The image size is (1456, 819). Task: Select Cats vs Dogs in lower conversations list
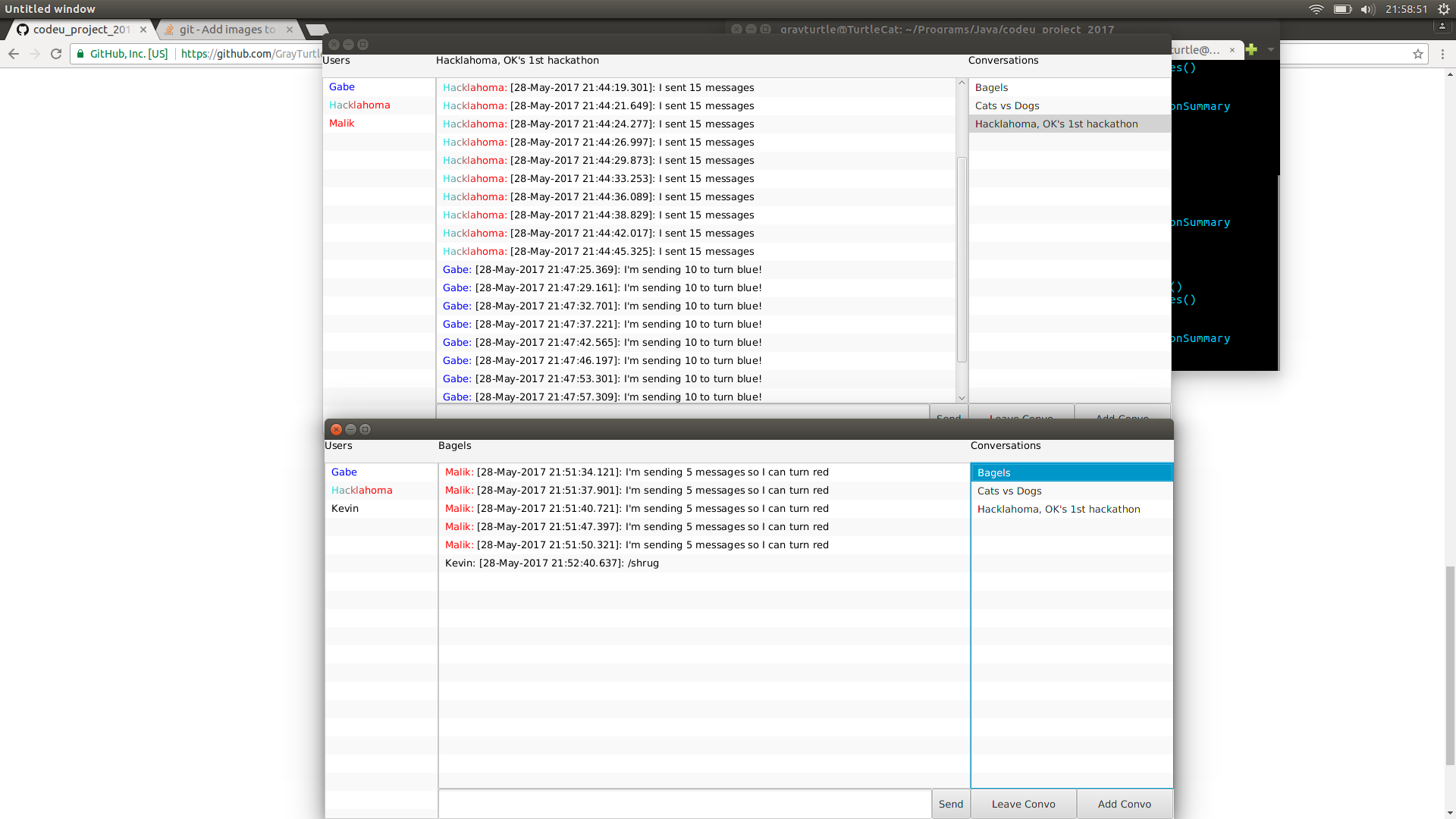[1009, 491]
